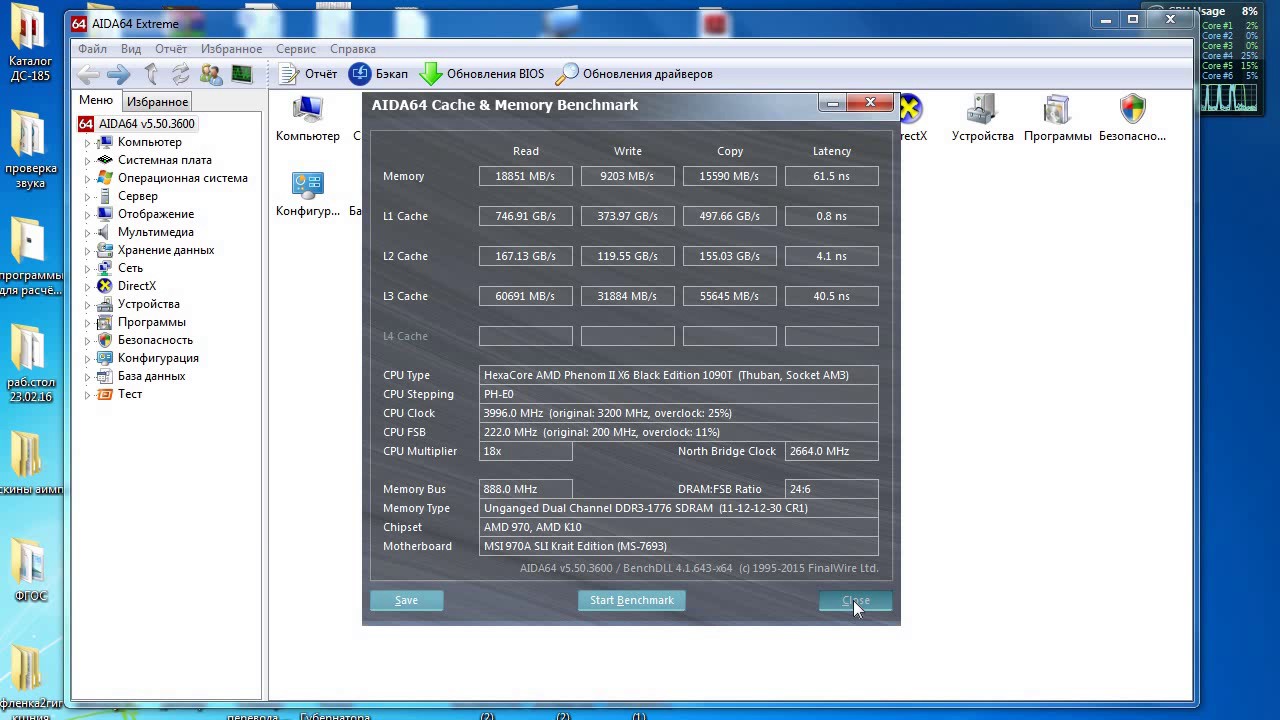Click the Motherboard MSI 970A SLI Krait value

coord(678,546)
